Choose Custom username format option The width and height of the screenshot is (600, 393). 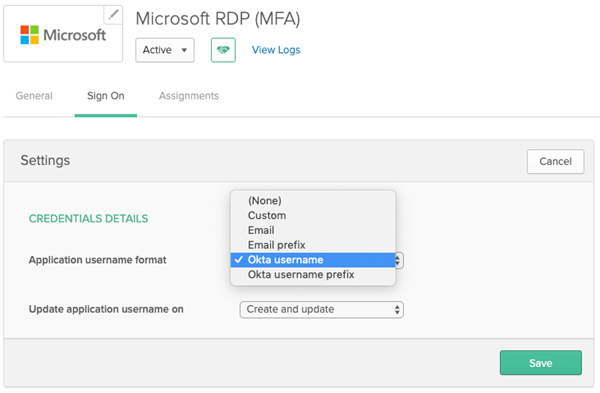[x=313, y=215]
